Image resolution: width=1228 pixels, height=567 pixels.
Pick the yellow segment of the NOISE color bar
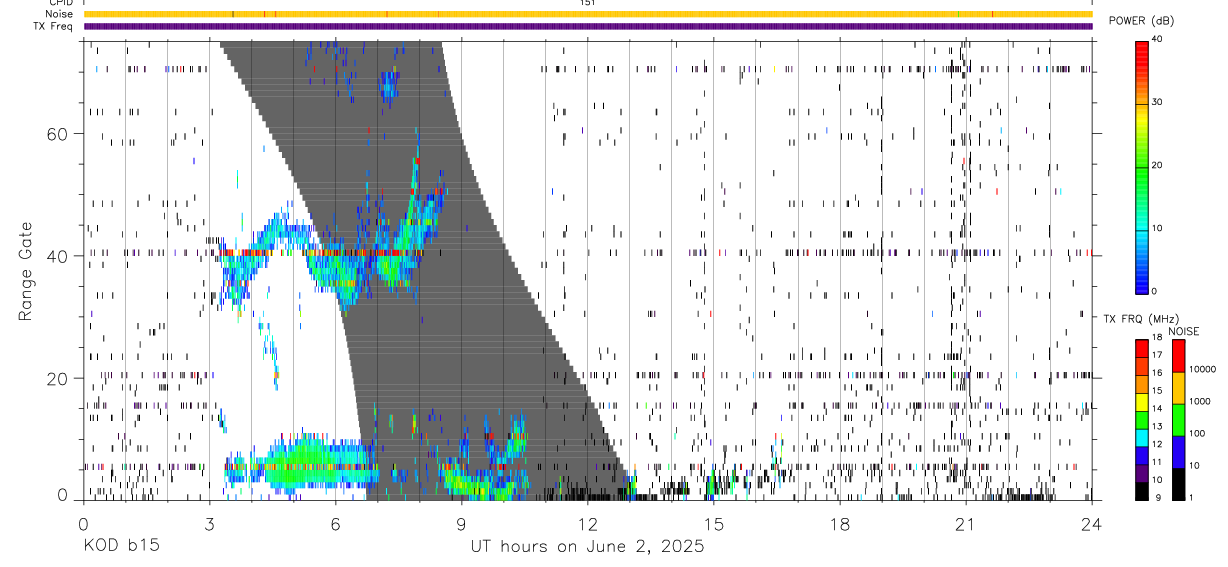pyautogui.click(x=1178, y=388)
